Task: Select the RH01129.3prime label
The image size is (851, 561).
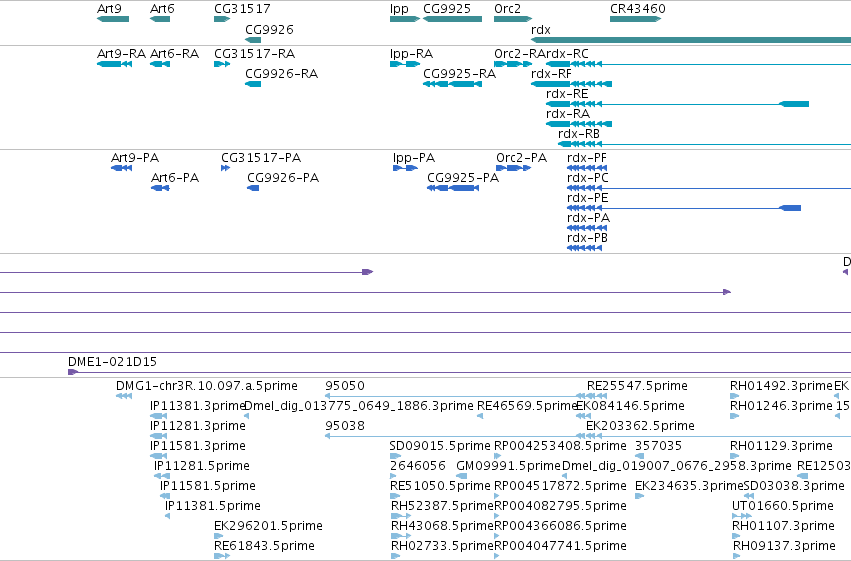Action: point(781,446)
